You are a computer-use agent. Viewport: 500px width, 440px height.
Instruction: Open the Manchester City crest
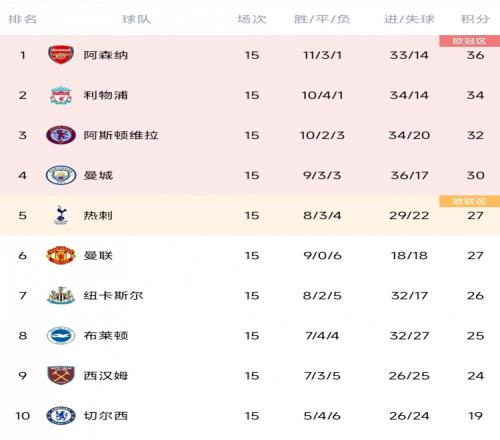click(x=61, y=175)
